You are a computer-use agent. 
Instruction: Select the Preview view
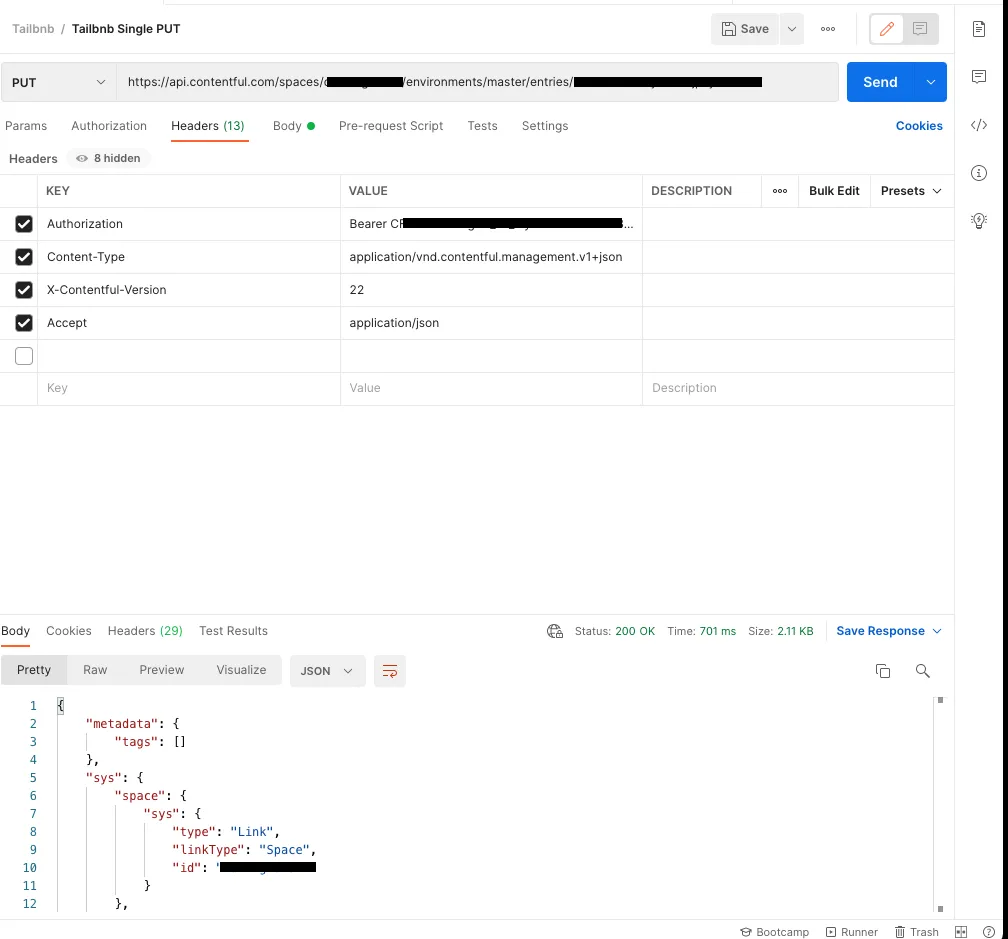pyautogui.click(x=162, y=670)
